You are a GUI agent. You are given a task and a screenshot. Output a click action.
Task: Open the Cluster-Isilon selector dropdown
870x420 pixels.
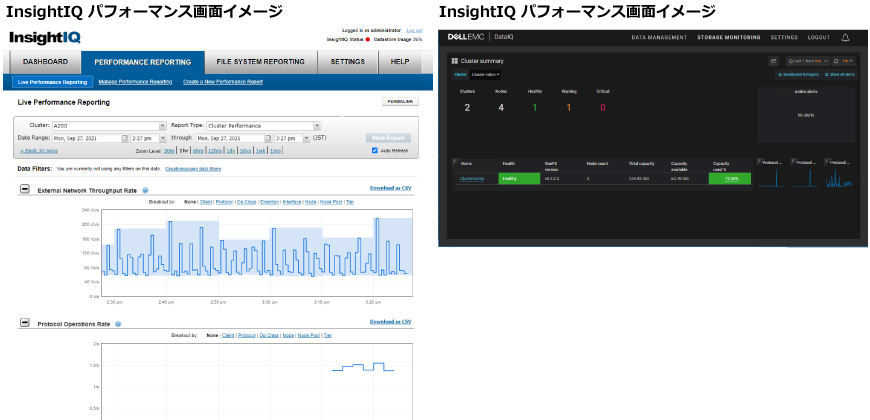tap(485, 74)
